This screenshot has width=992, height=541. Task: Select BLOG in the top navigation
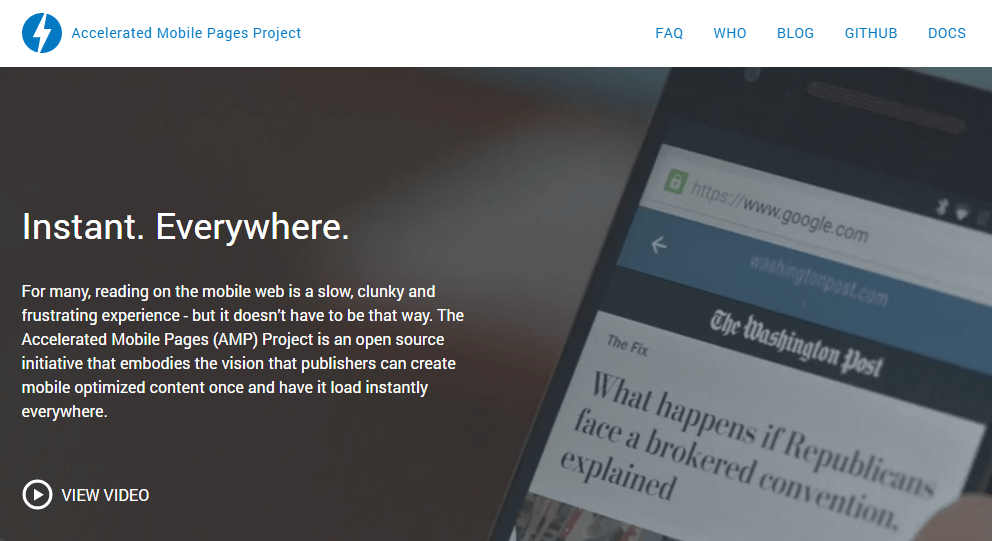(x=795, y=33)
